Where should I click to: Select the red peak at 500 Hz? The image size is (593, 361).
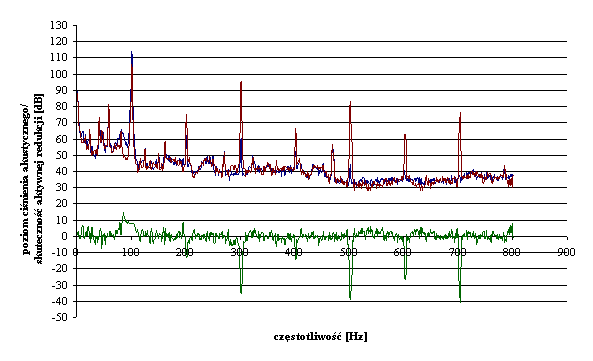(350, 102)
